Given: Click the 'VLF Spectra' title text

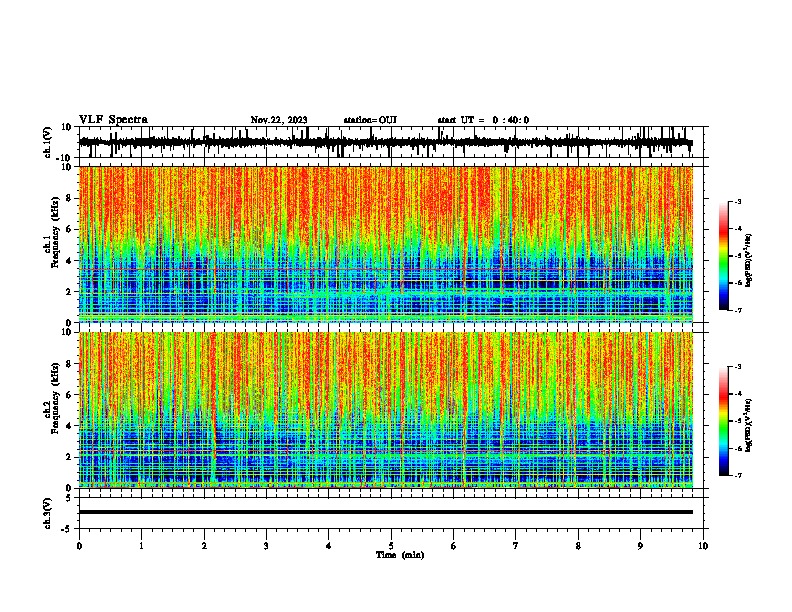Looking at the screenshot, I should click(113, 120).
